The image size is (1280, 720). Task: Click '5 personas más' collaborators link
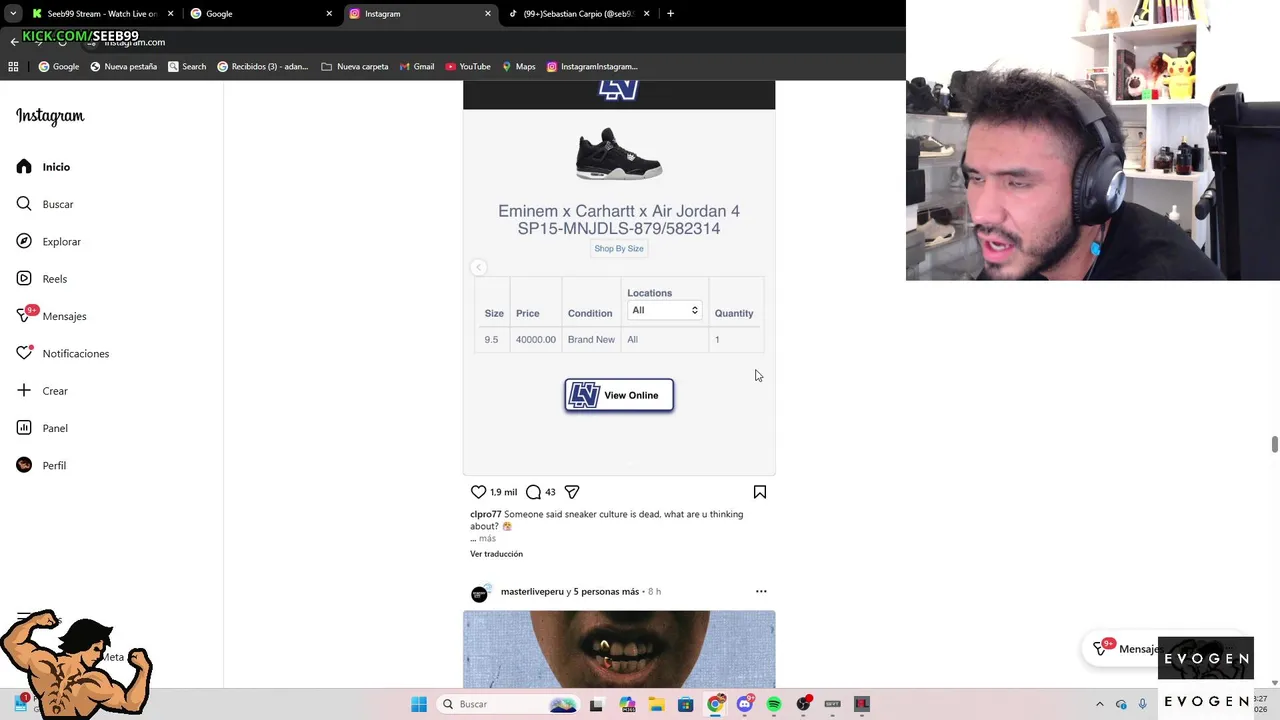[x=606, y=592]
